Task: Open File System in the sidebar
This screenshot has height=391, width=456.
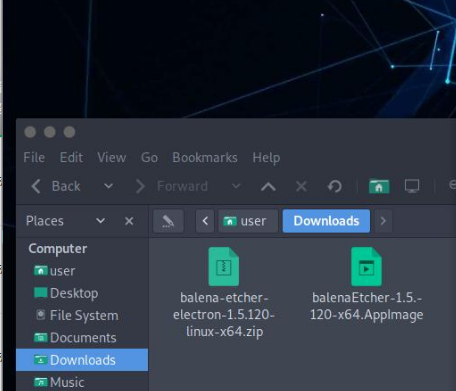Action: pyautogui.click(x=82, y=315)
